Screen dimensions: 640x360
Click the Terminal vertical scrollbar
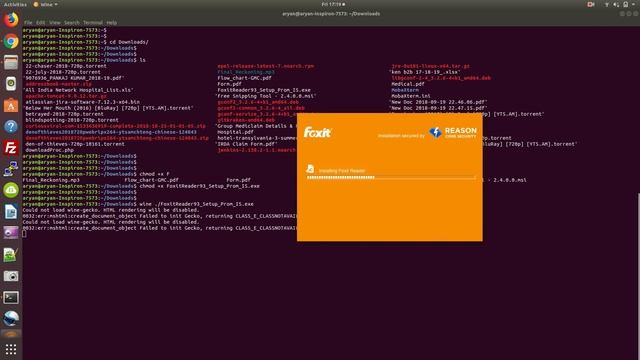click(638, 276)
